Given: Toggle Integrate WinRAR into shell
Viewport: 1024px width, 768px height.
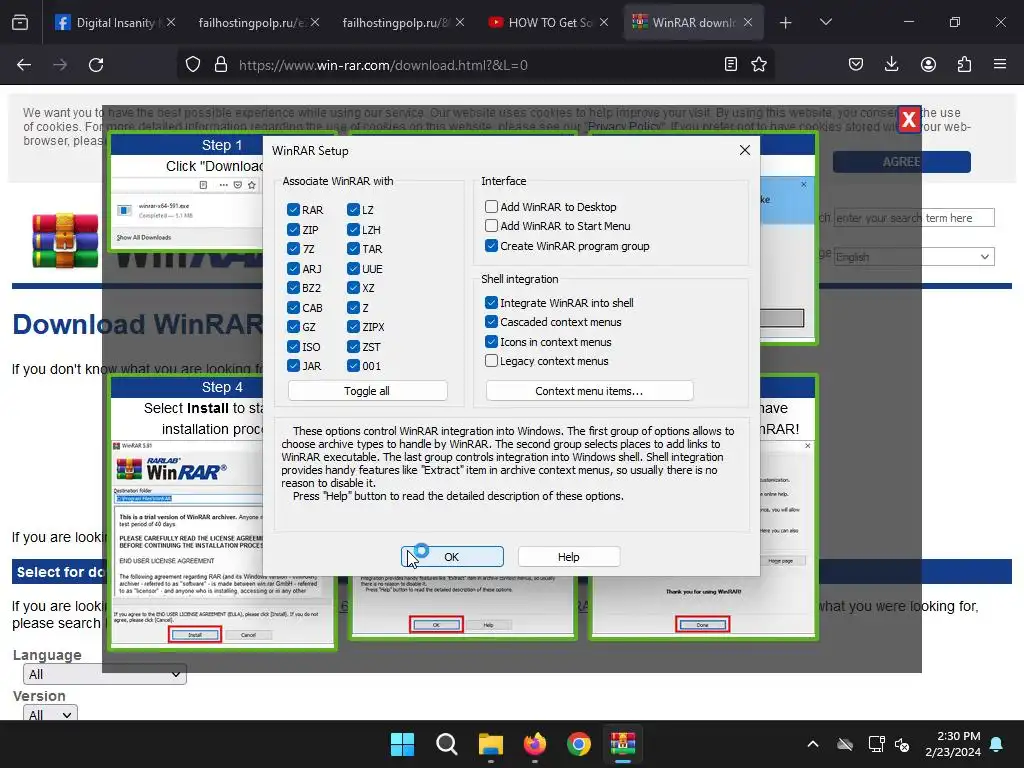Looking at the screenshot, I should pos(491,302).
